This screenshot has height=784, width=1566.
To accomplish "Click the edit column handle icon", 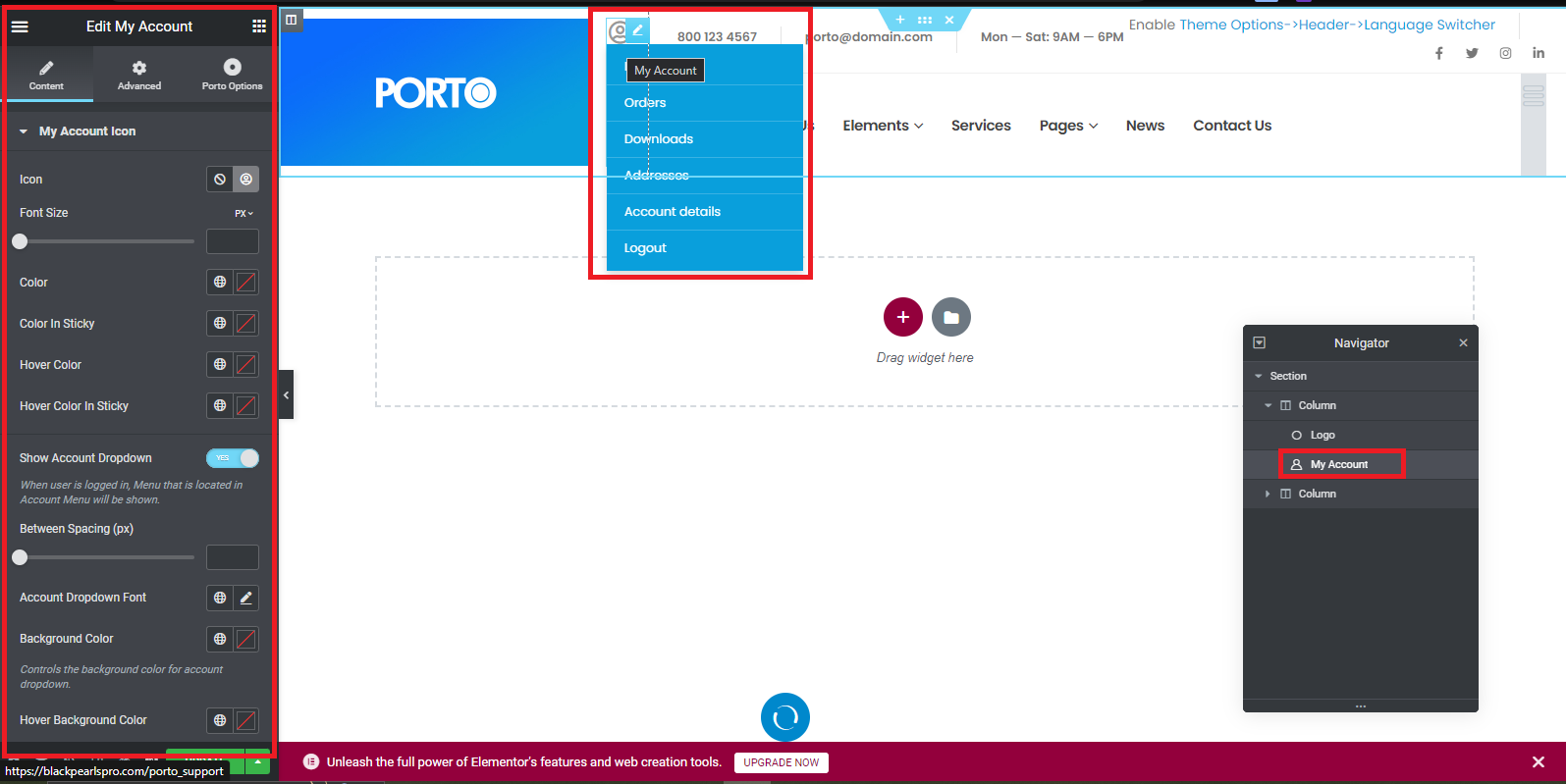I will coord(291,20).
